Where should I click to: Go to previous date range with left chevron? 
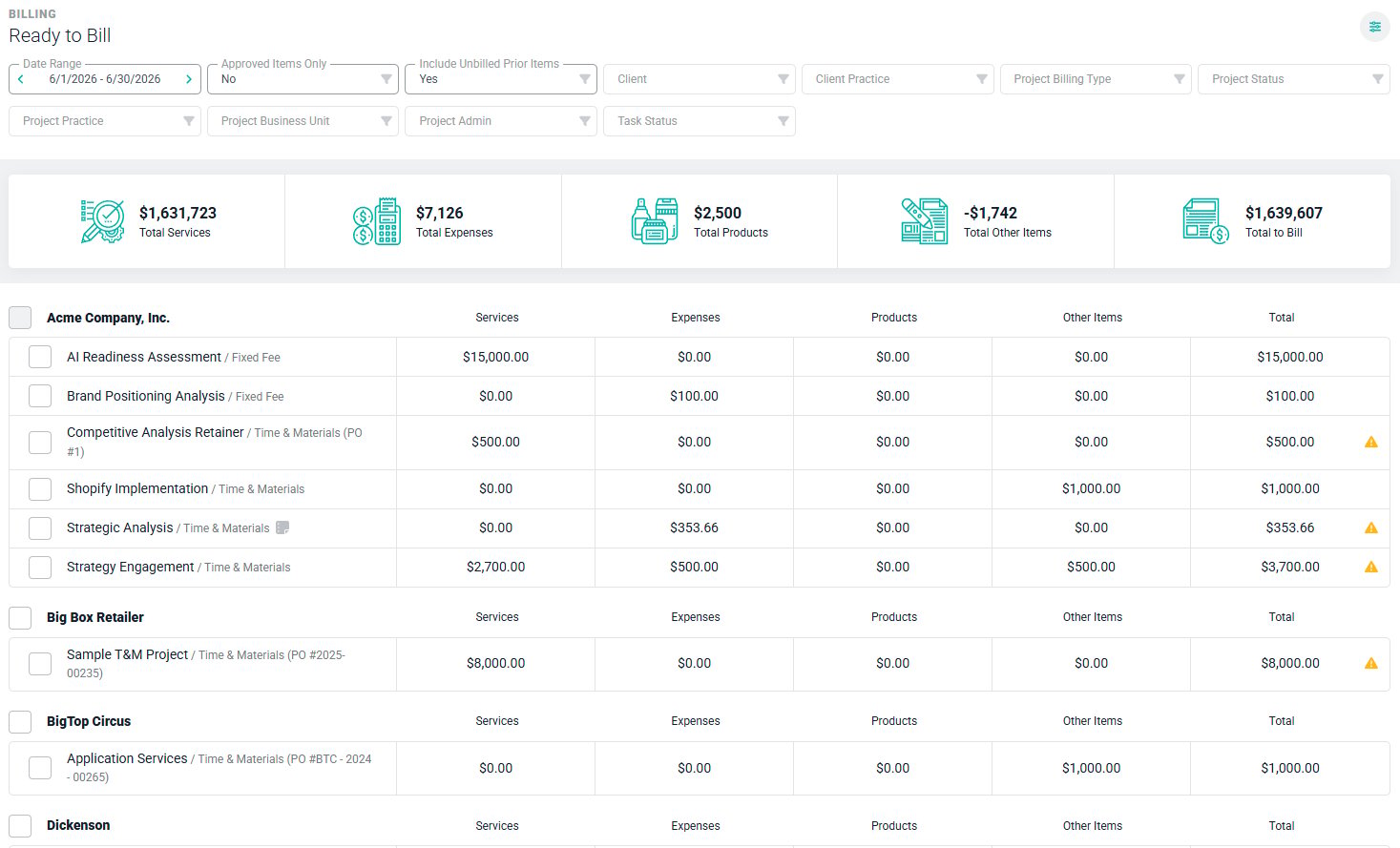coord(21,79)
